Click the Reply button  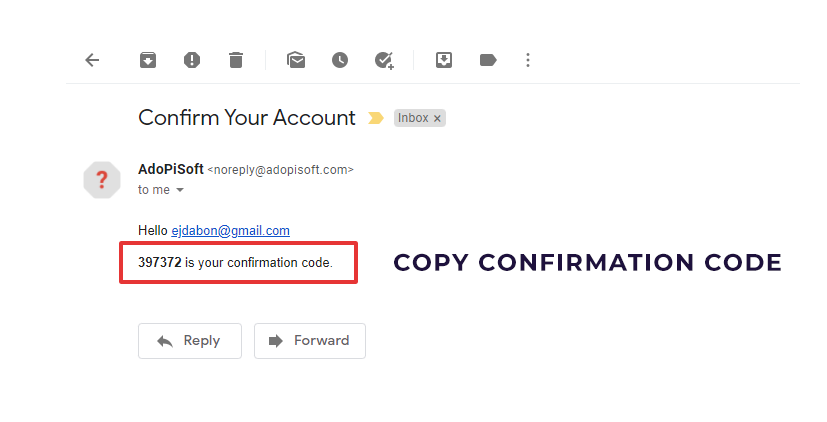tap(190, 341)
